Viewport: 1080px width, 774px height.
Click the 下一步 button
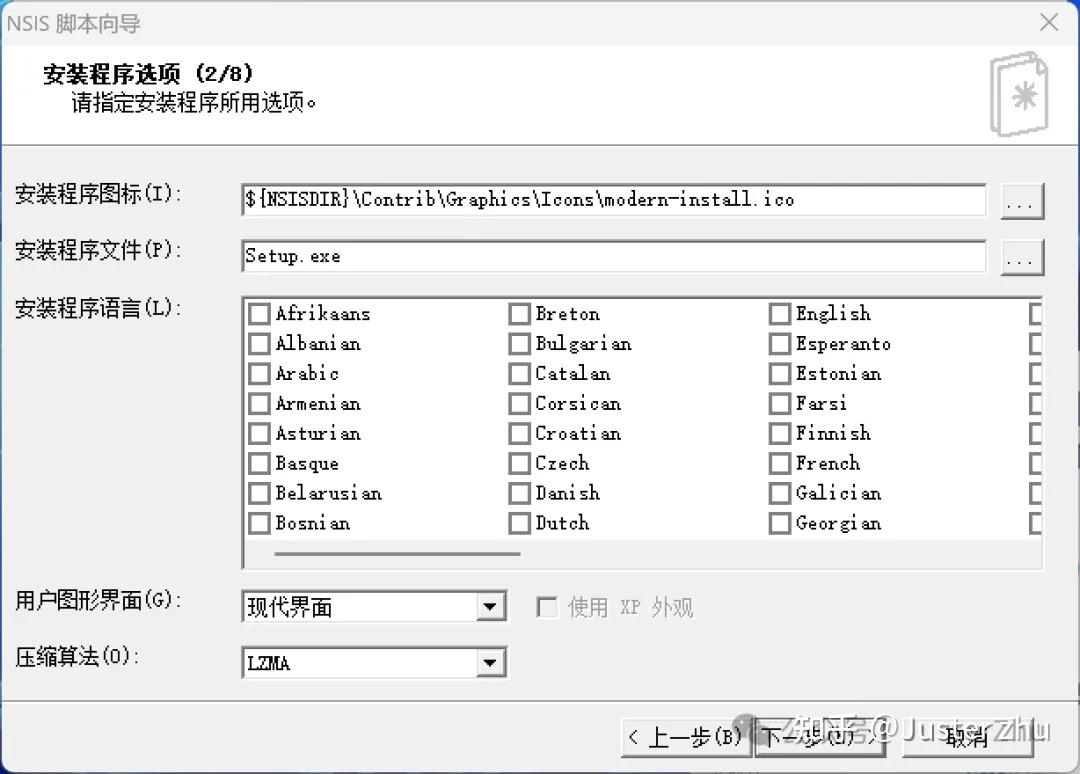point(820,737)
